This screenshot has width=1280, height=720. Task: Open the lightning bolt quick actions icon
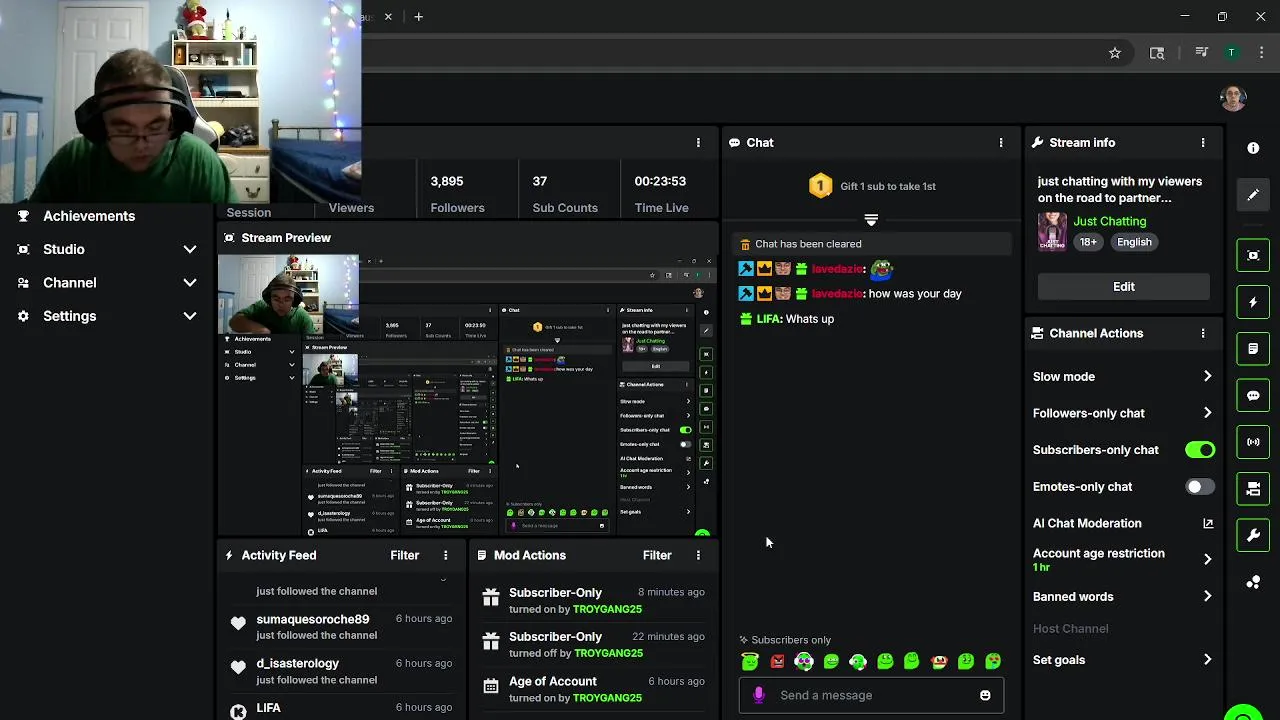click(1253, 302)
